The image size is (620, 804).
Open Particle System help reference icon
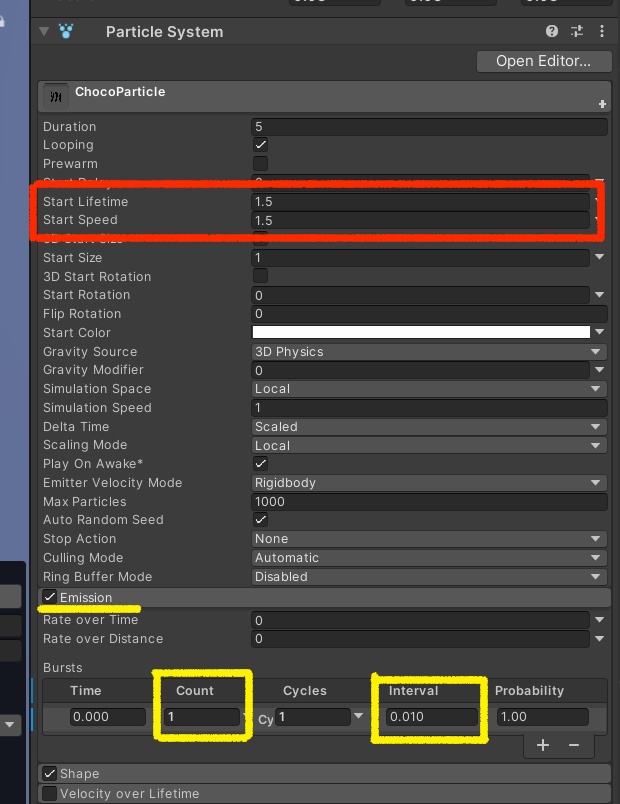(552, 32)
